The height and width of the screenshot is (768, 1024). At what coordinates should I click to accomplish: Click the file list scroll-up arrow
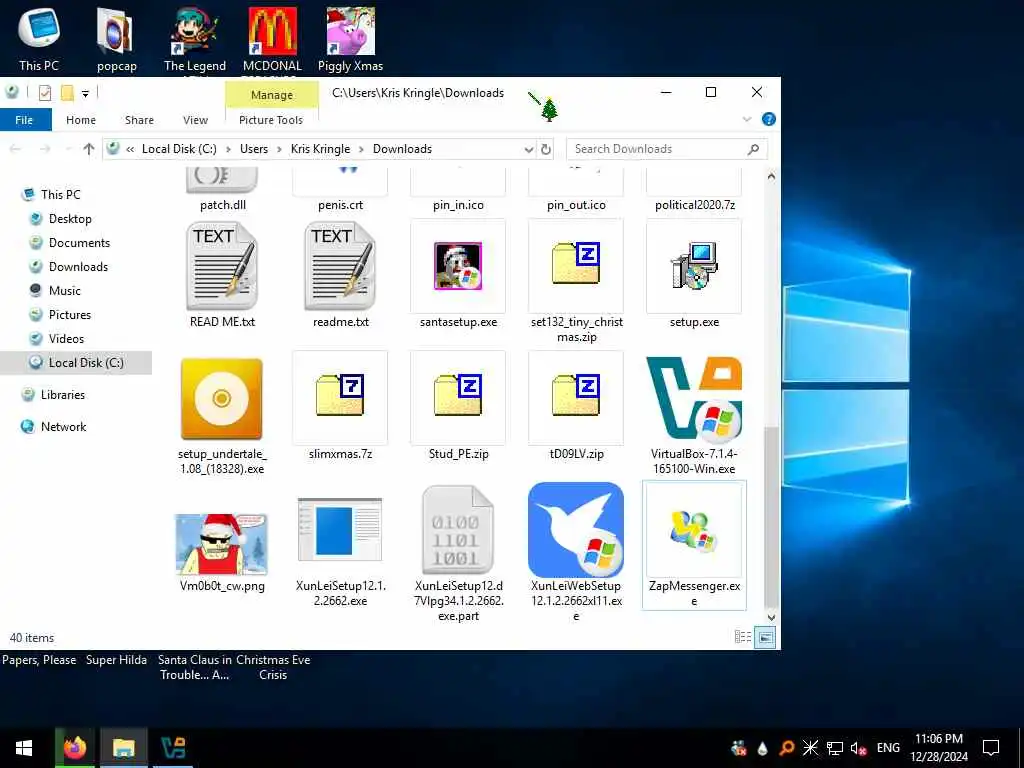point(771,176)
